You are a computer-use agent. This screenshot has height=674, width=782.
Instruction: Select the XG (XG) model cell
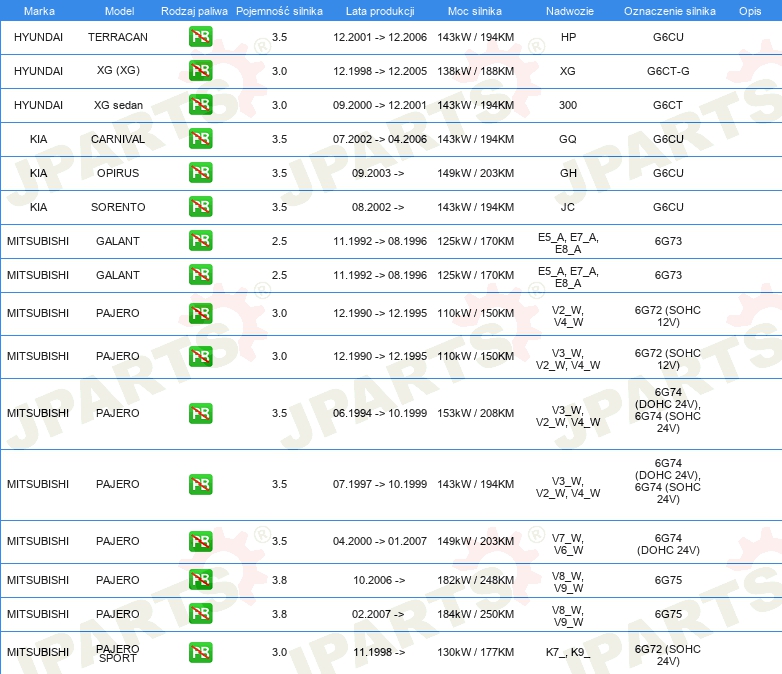[118, 70]
